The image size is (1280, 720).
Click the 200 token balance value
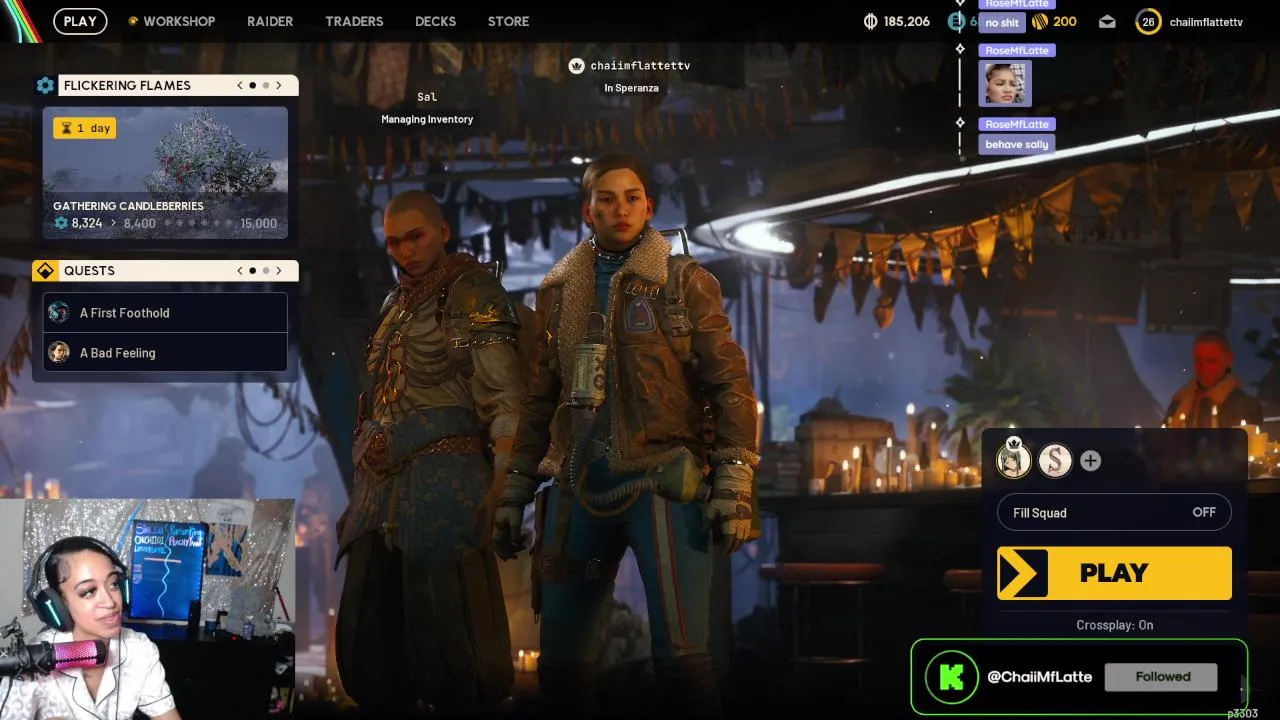point(1065,21)
